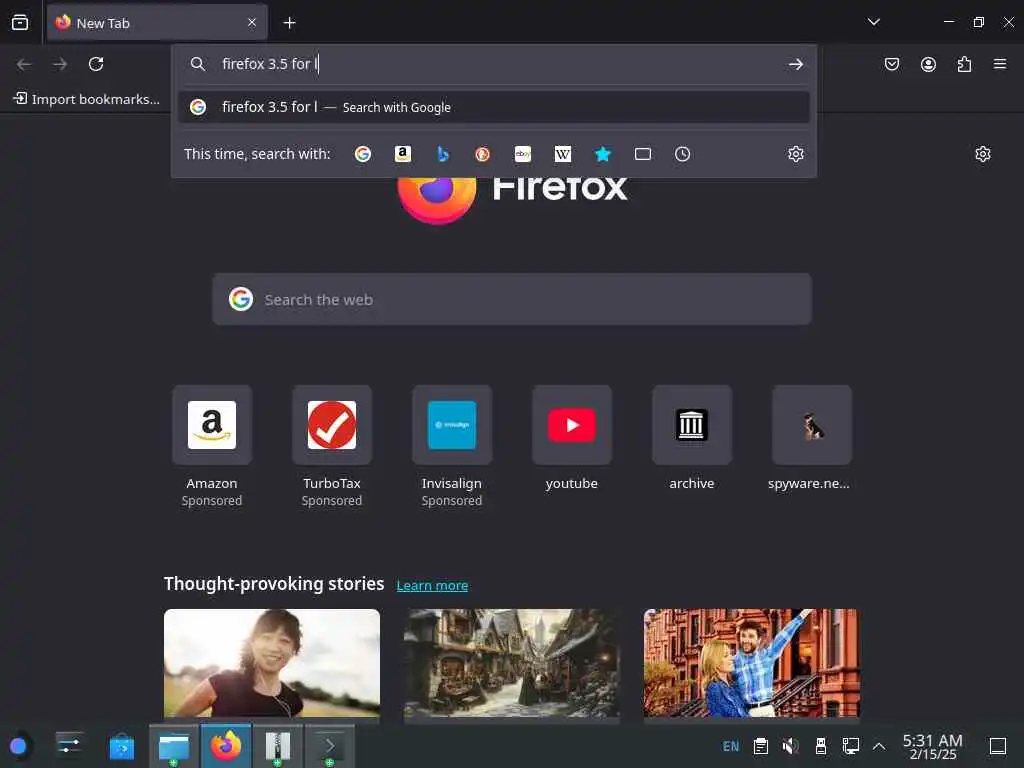Search this time with DuckDuckGo icon
Screen dimensions: 1024x768
coord(483,154)
